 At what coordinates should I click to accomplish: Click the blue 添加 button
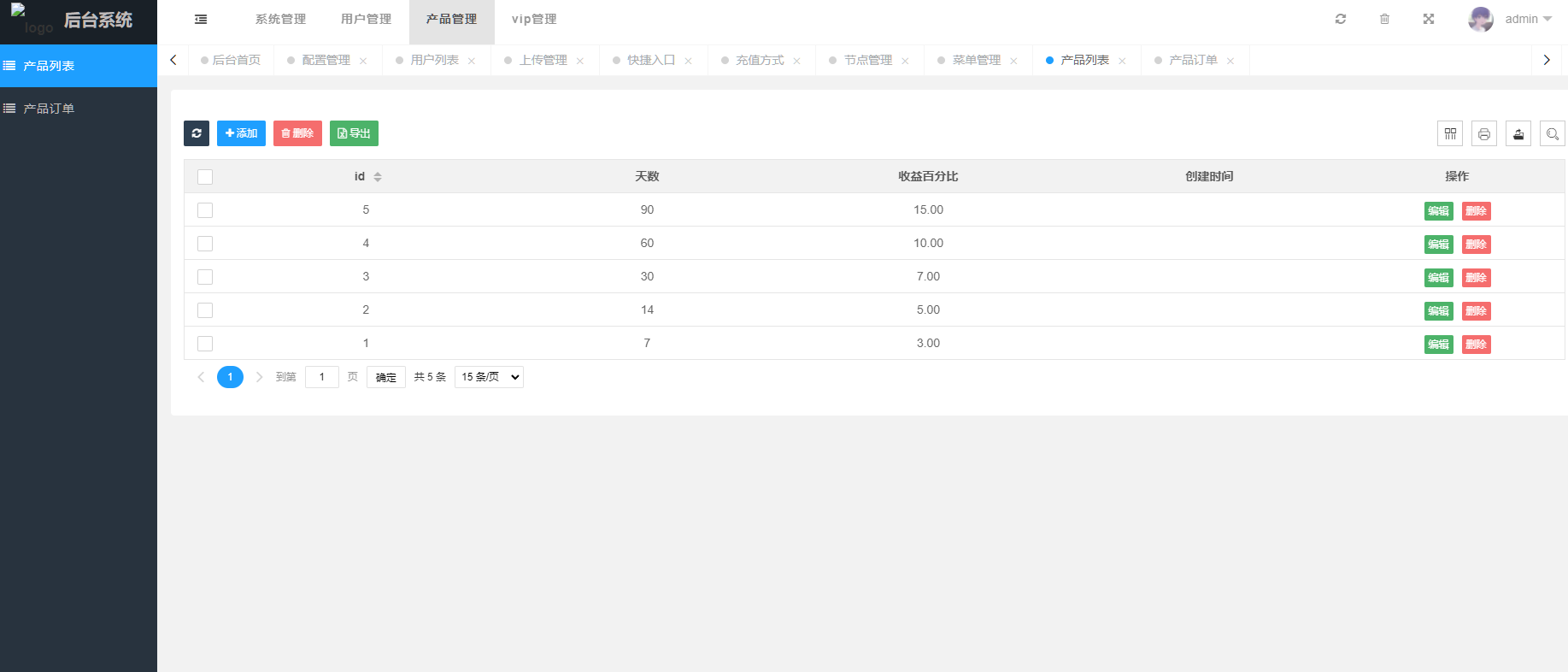coord(241,133)
